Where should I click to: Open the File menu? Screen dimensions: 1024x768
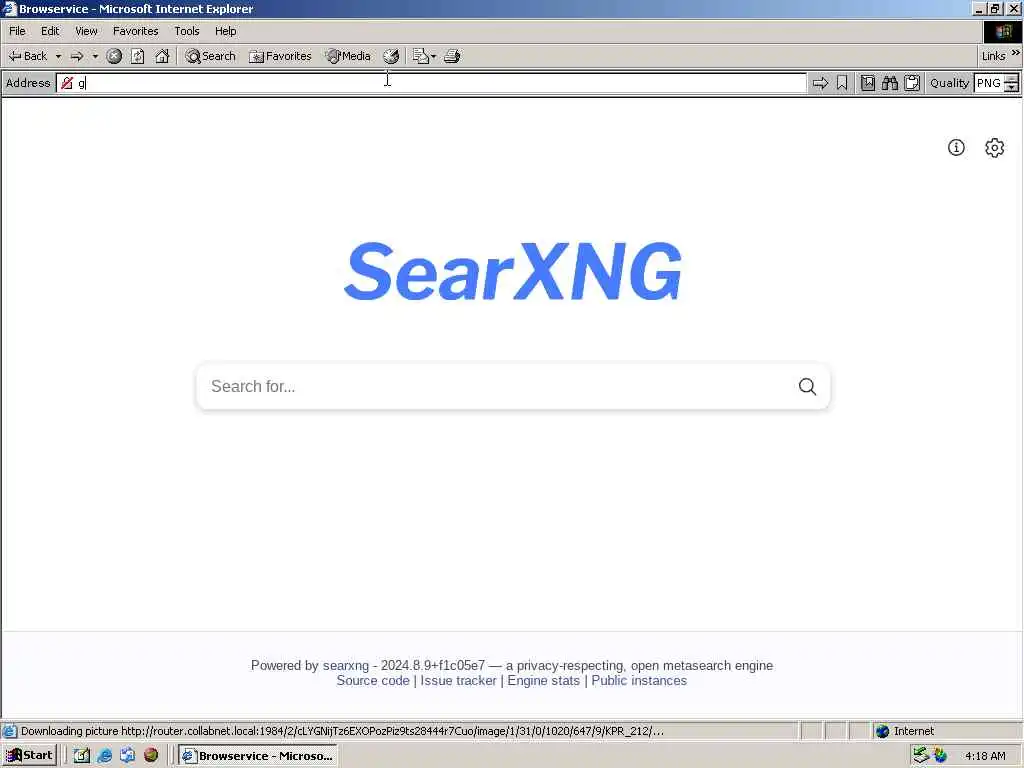tap(18, 31)
